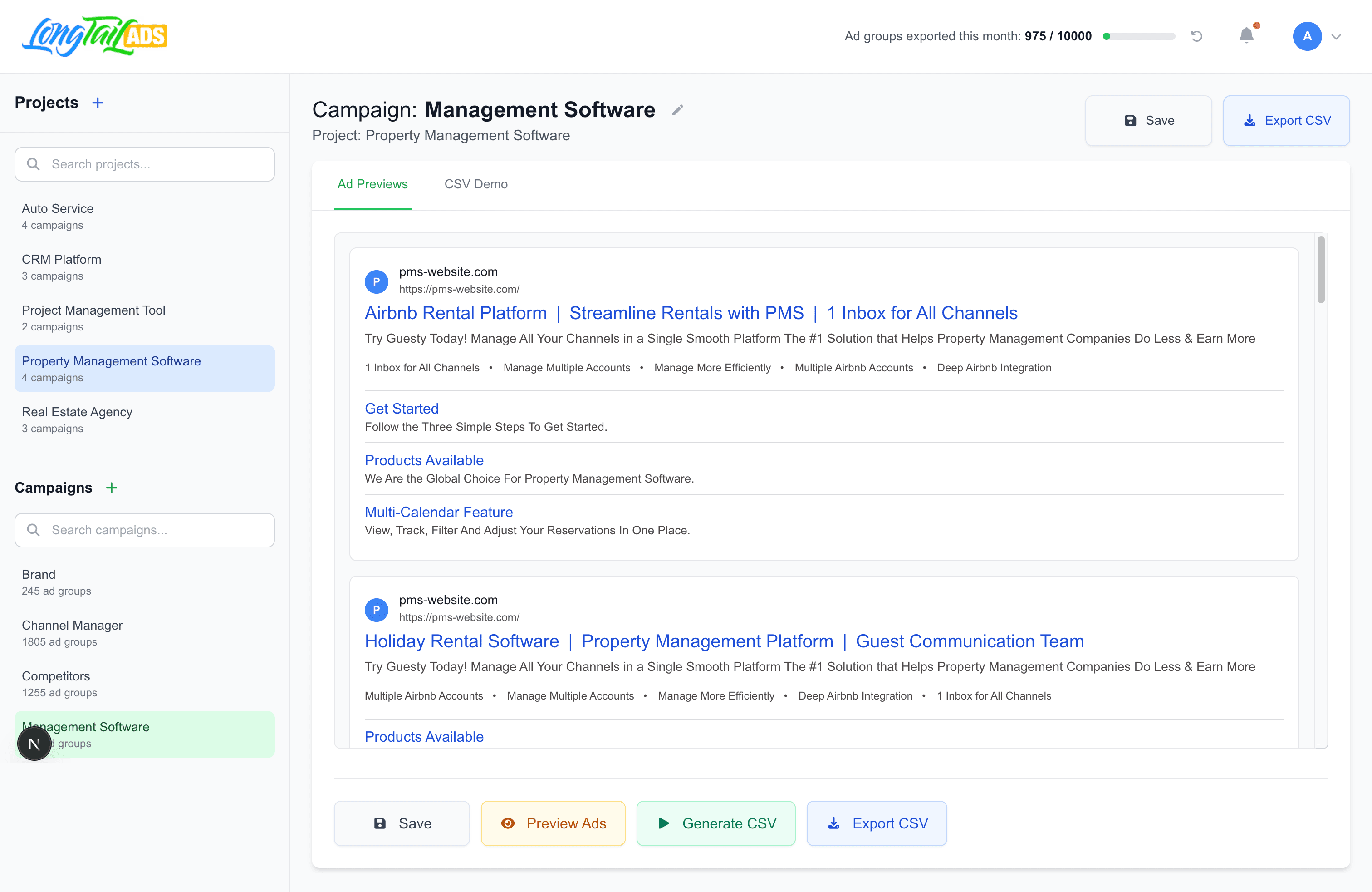Switch to the CSV Demo tab
Viewport: 1372px width, 892px height.
(475, 184)
